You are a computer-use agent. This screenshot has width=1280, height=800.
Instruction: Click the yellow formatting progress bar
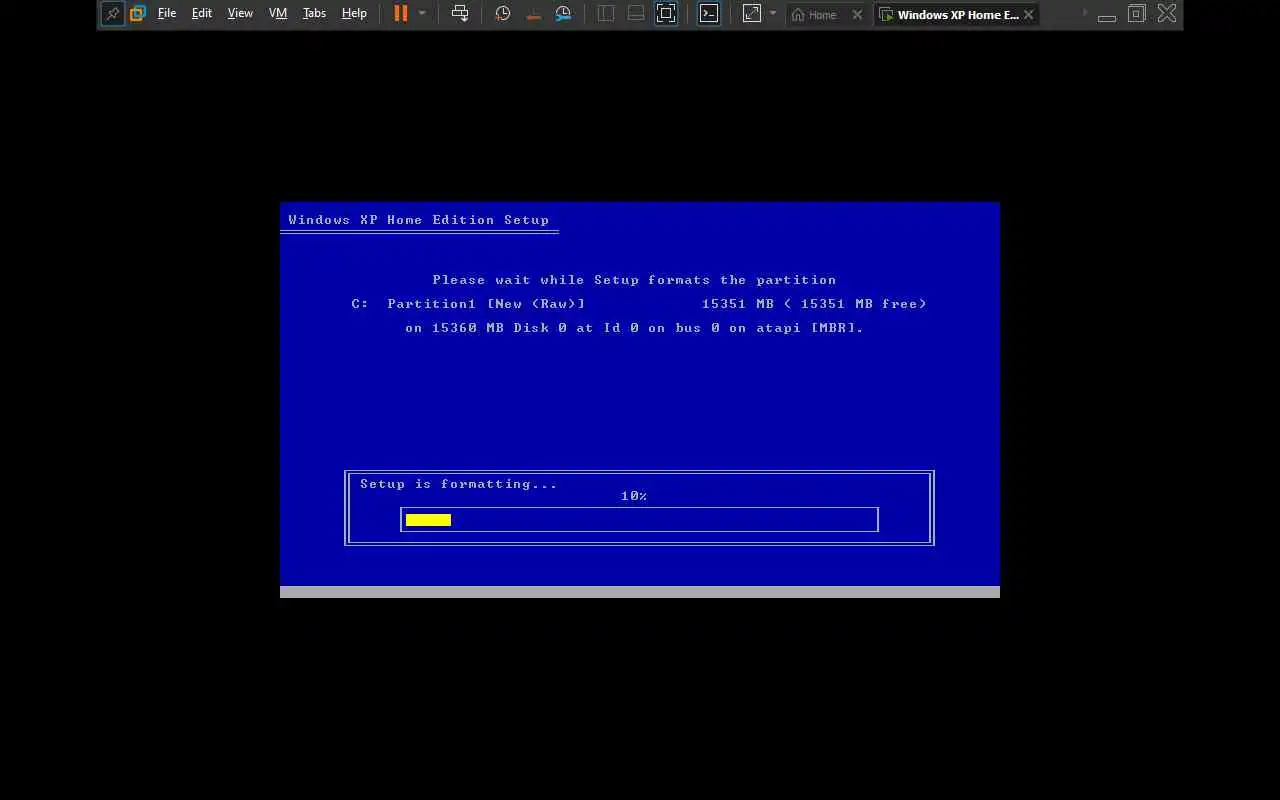pyautogui.click(x=428, y=520)
